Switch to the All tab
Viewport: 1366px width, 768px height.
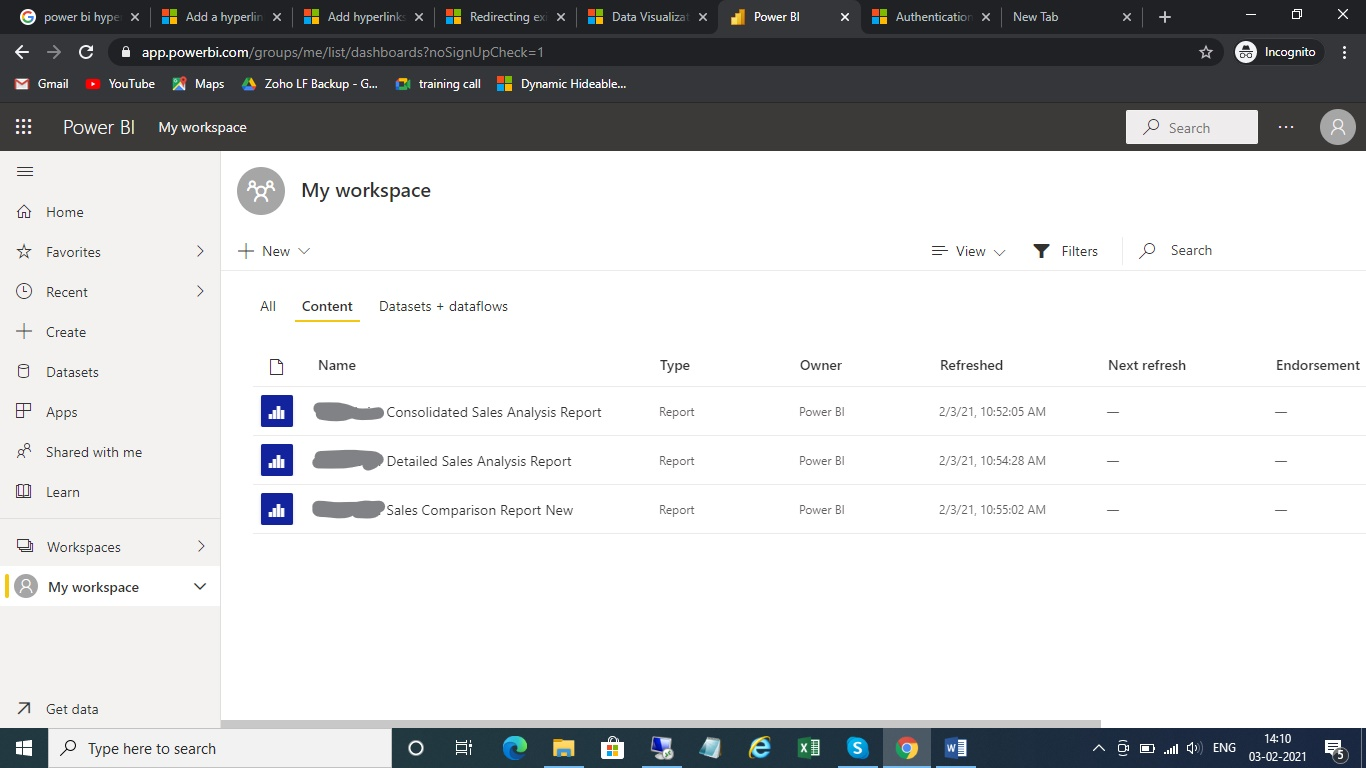pos(268,306)
